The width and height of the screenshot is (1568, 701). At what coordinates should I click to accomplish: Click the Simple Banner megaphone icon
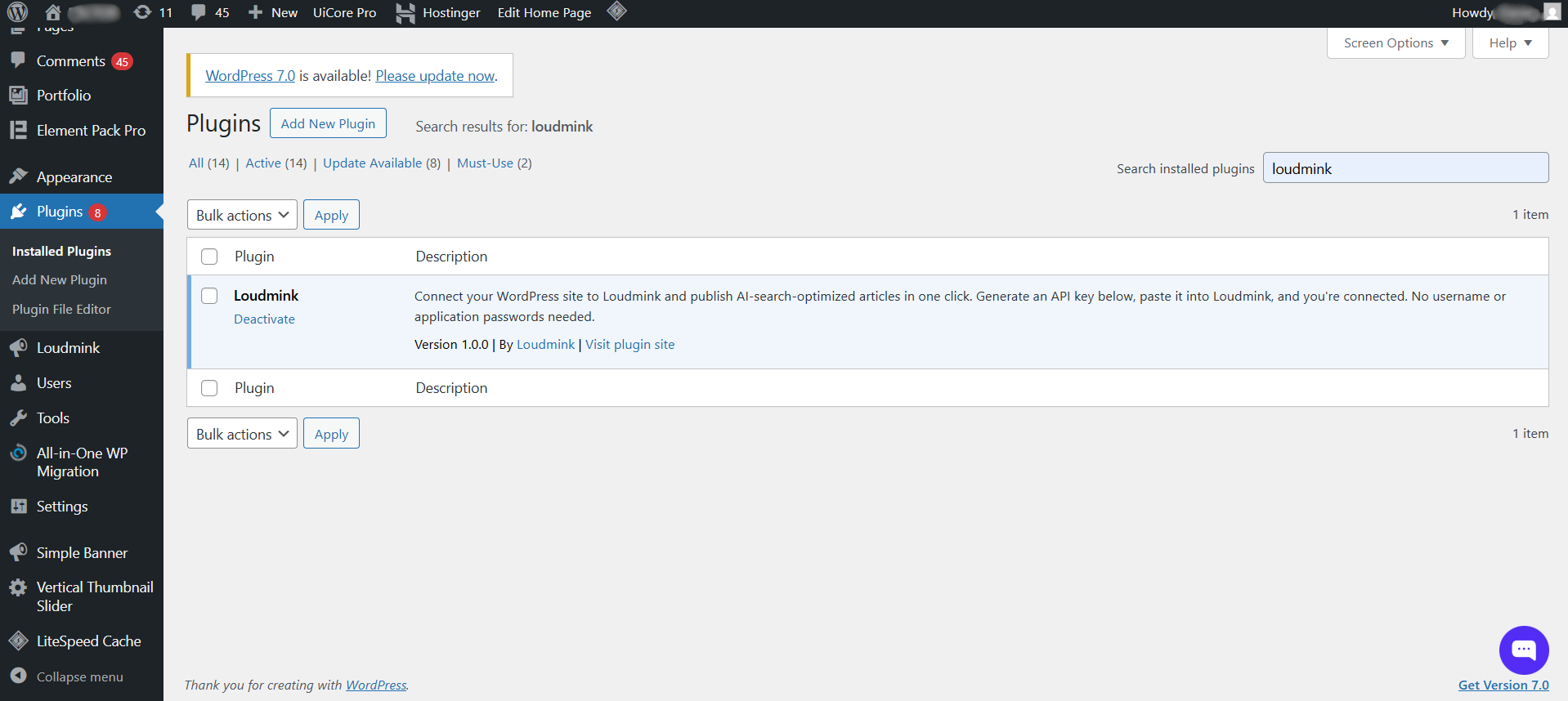pyautogui.click(x=18, y=552)
